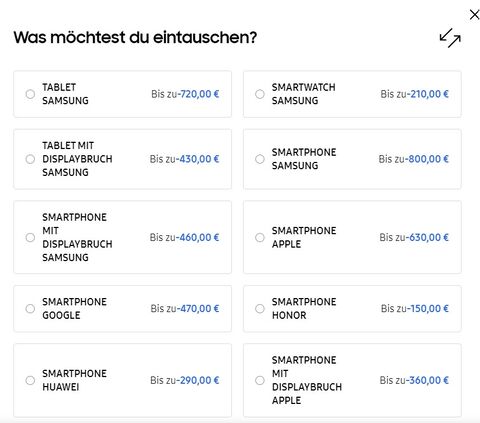
Task: Pick the Smartphone Honor radio button
Action: coord(260,309)
